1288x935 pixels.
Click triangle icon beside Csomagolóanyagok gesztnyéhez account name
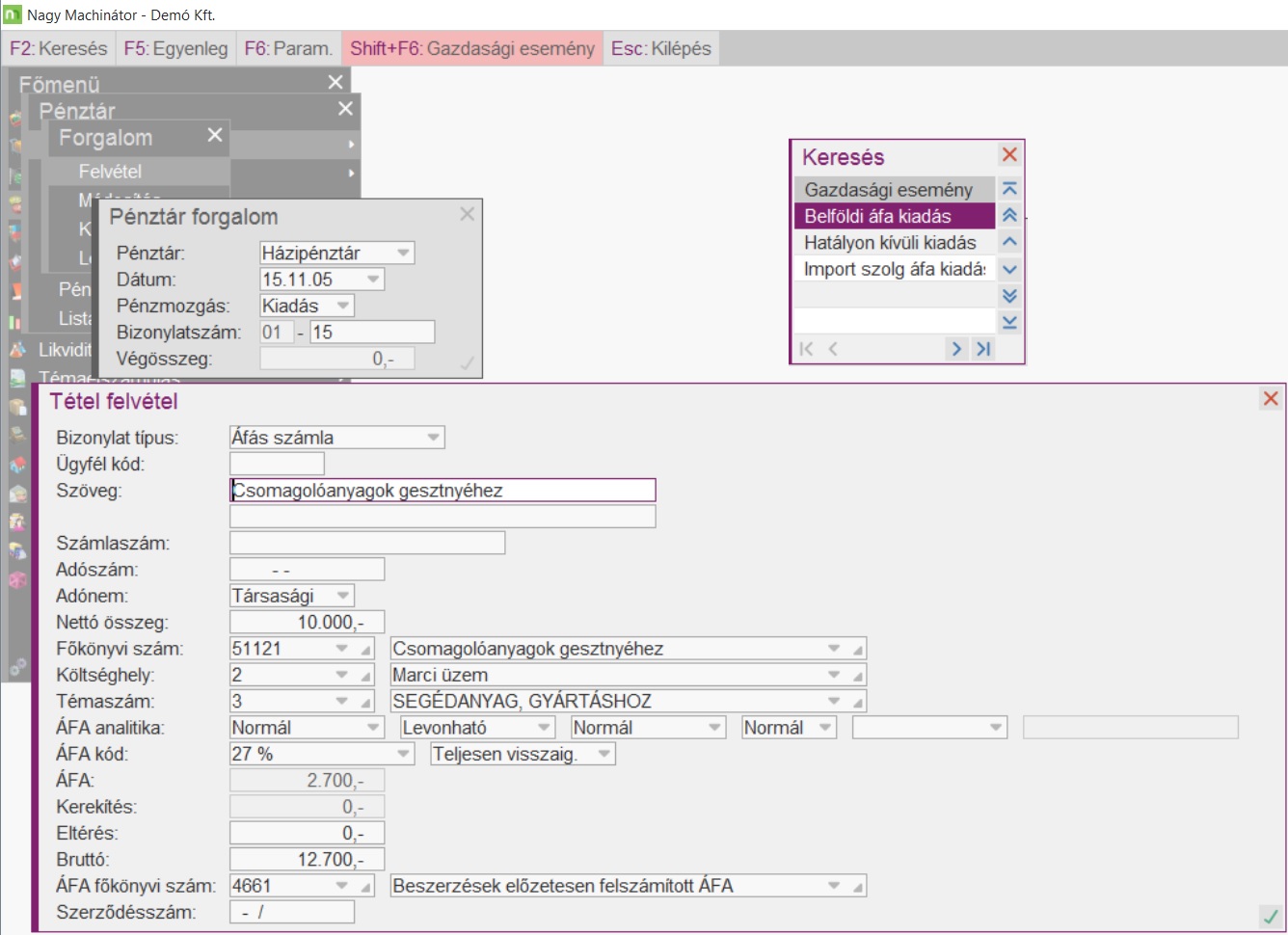pos(857,649)
